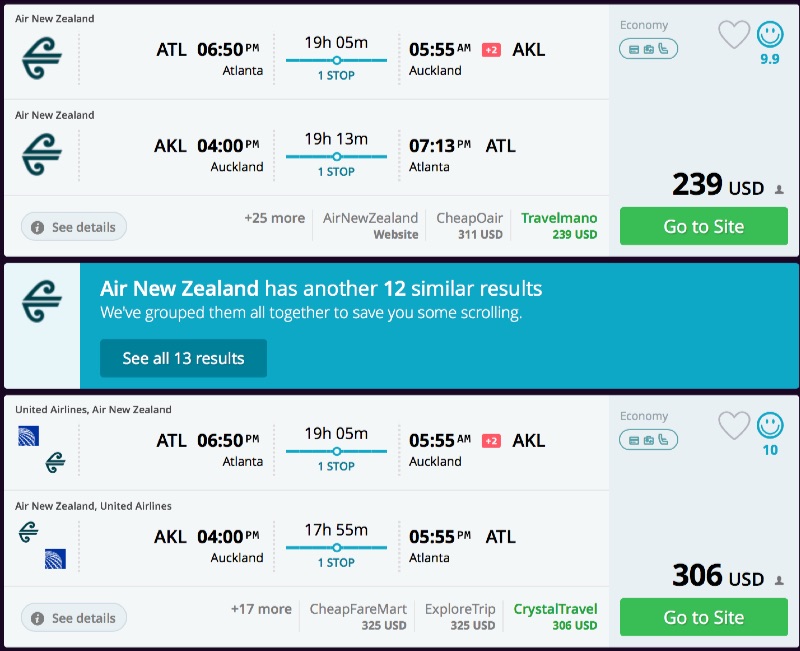Viewport: 800px width, 651px height.
Task: Expand the +25 more booking sites list
Action: pos(274,218)
